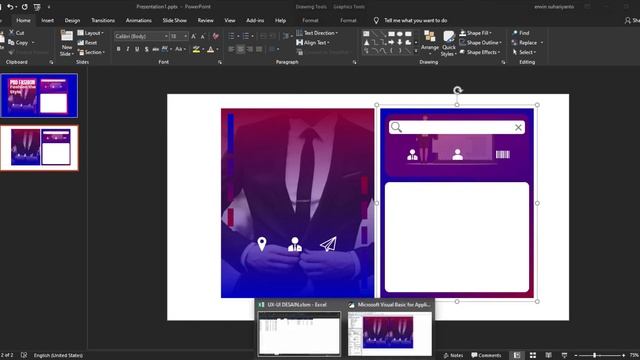The width and height of the screenshot is (640, 360).
Task: Open the font name combo box
Action: pyautogui.click(x=141, y=36)
